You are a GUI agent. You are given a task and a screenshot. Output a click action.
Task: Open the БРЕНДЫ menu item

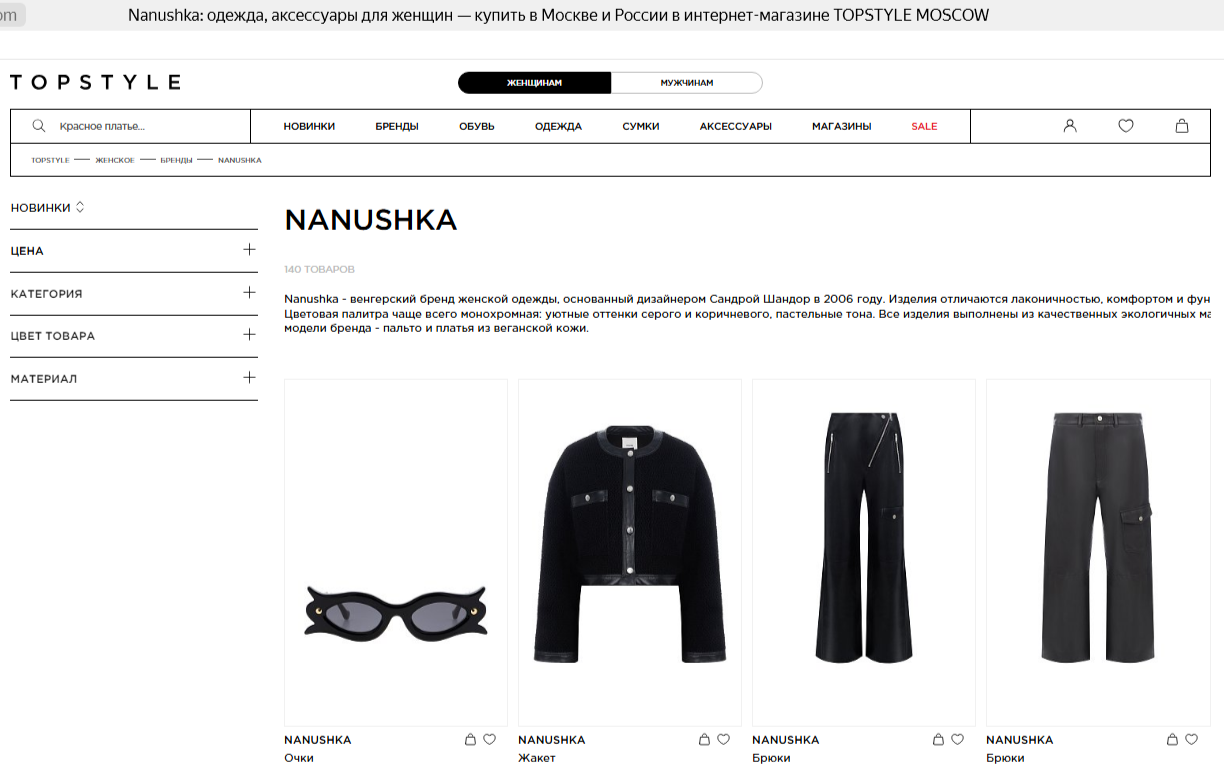(397, 127)
